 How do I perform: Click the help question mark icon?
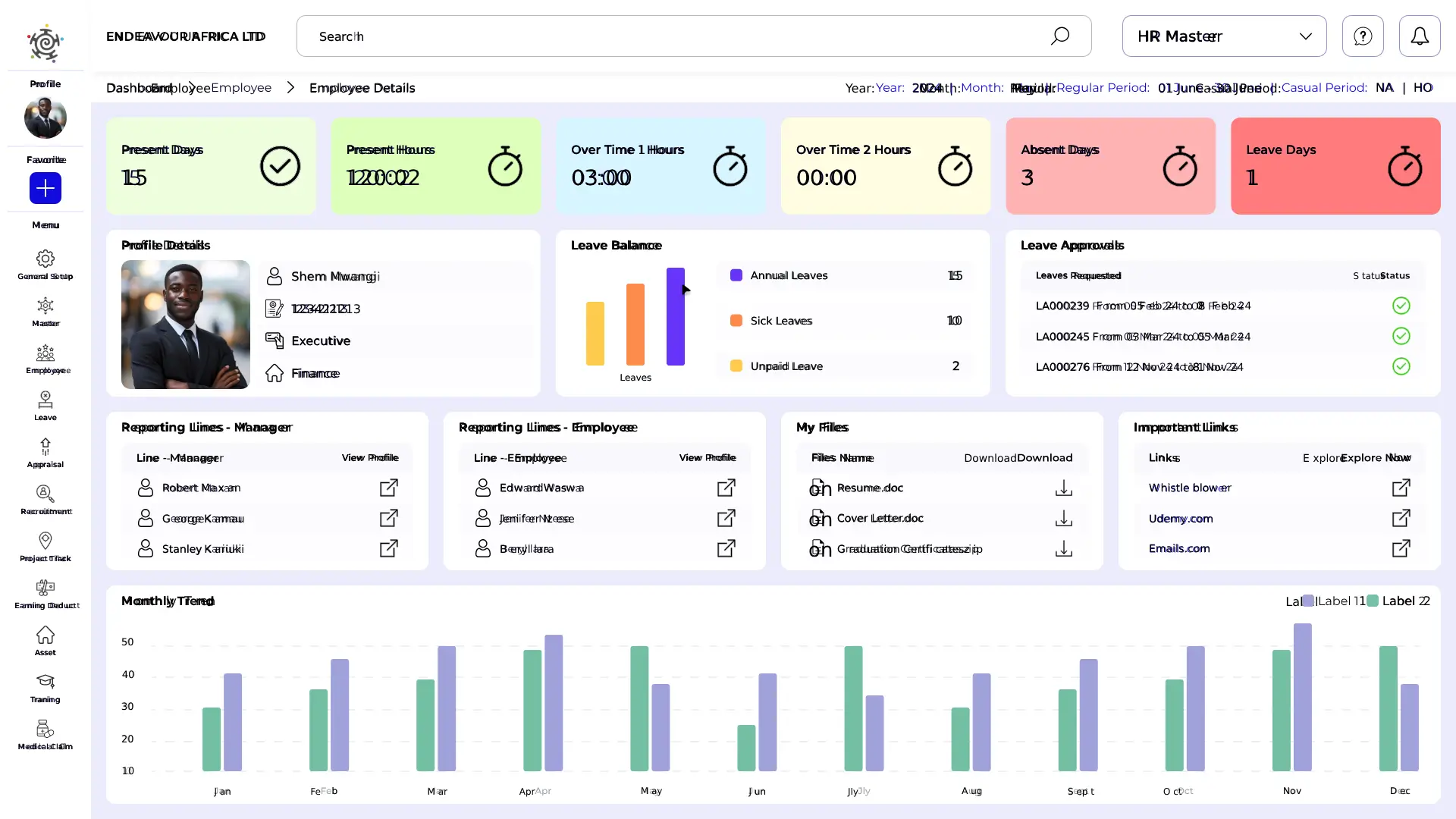click(1362, 36)
